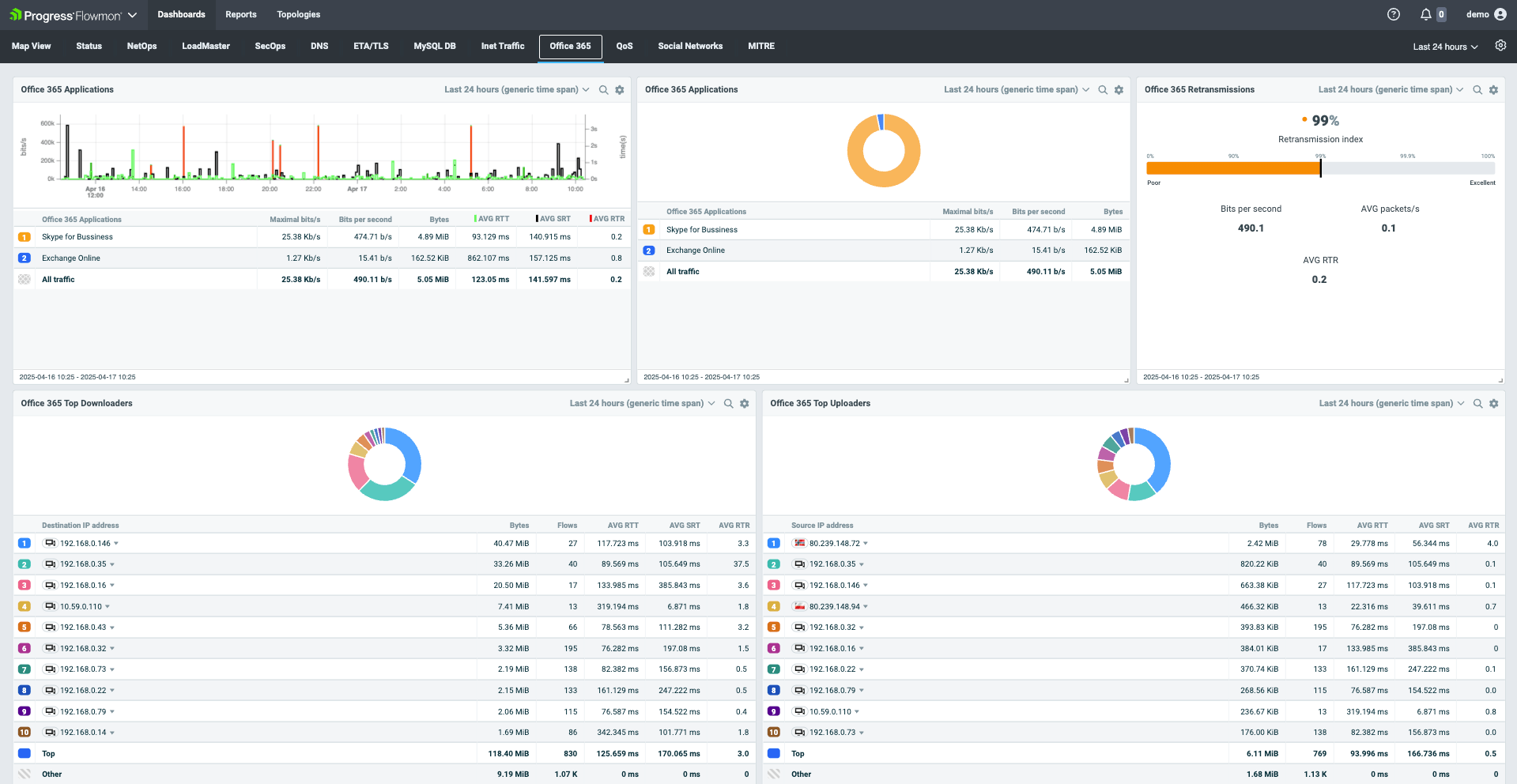The width and height of the screenshot is (1517, 784).
Task: Click search icon in Office 365 Top Uploaders
Action: [1477, 404]
